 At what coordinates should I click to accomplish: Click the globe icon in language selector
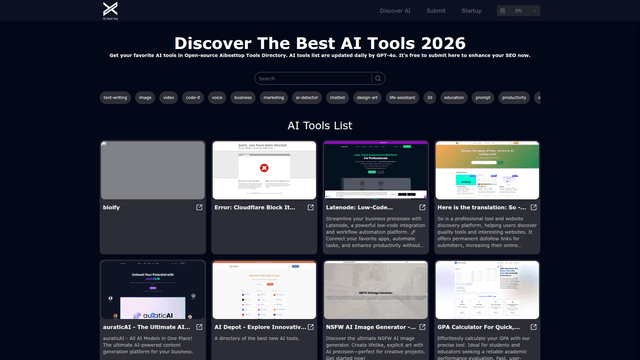(x=503, y=11)
